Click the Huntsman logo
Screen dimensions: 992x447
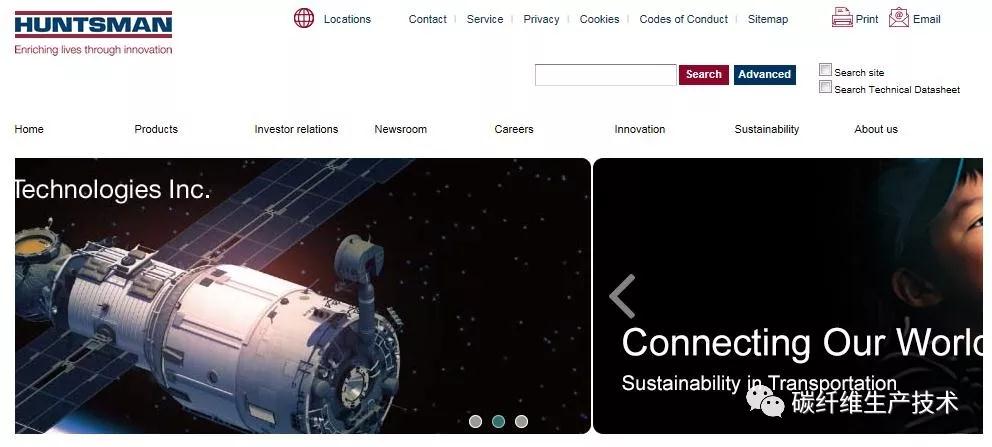pyautogui.click(x=93, y=33)
